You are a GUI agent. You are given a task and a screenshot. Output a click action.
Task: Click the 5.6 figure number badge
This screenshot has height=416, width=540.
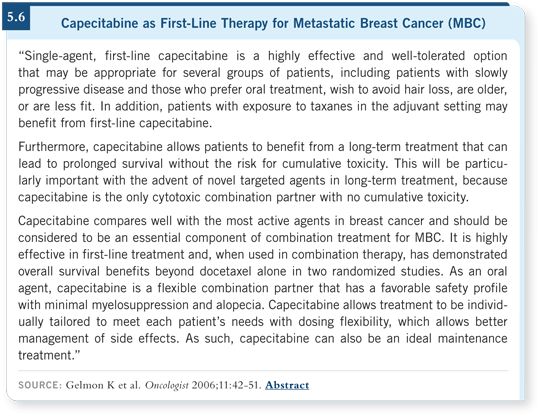tap(16, 17)
